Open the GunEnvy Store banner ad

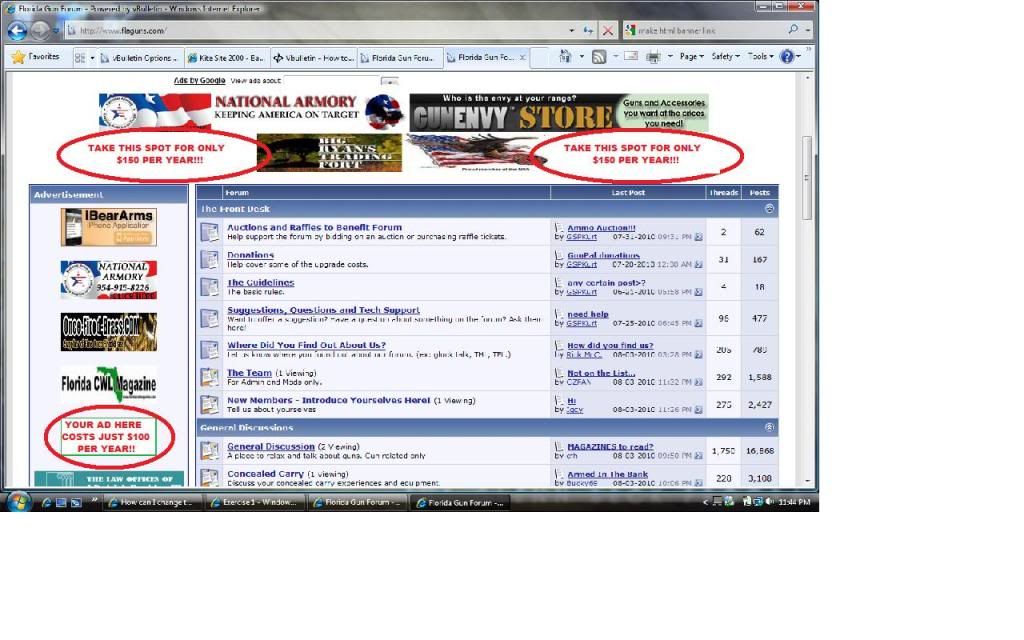tap(559, 113)
